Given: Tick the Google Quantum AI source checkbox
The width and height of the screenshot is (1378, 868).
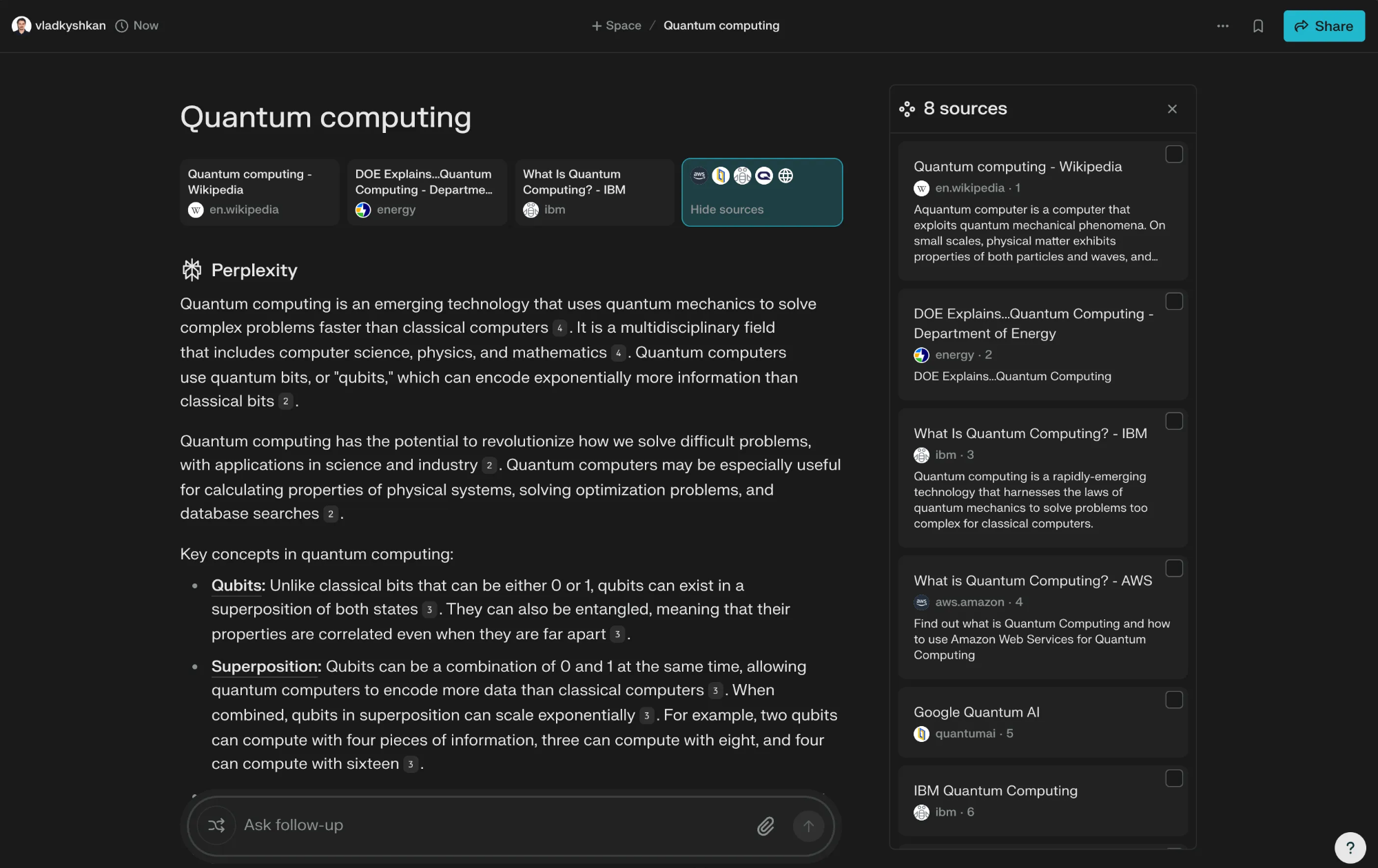Looking at the screenshot, I should click(x=1174, y=700).
